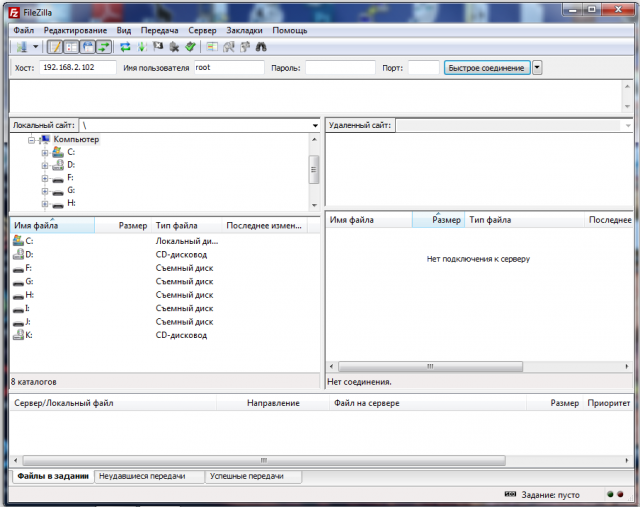The image size is (640, 507).
Task: Click the local tree vertical scrollbar thumb
Action: pos(313,169)
